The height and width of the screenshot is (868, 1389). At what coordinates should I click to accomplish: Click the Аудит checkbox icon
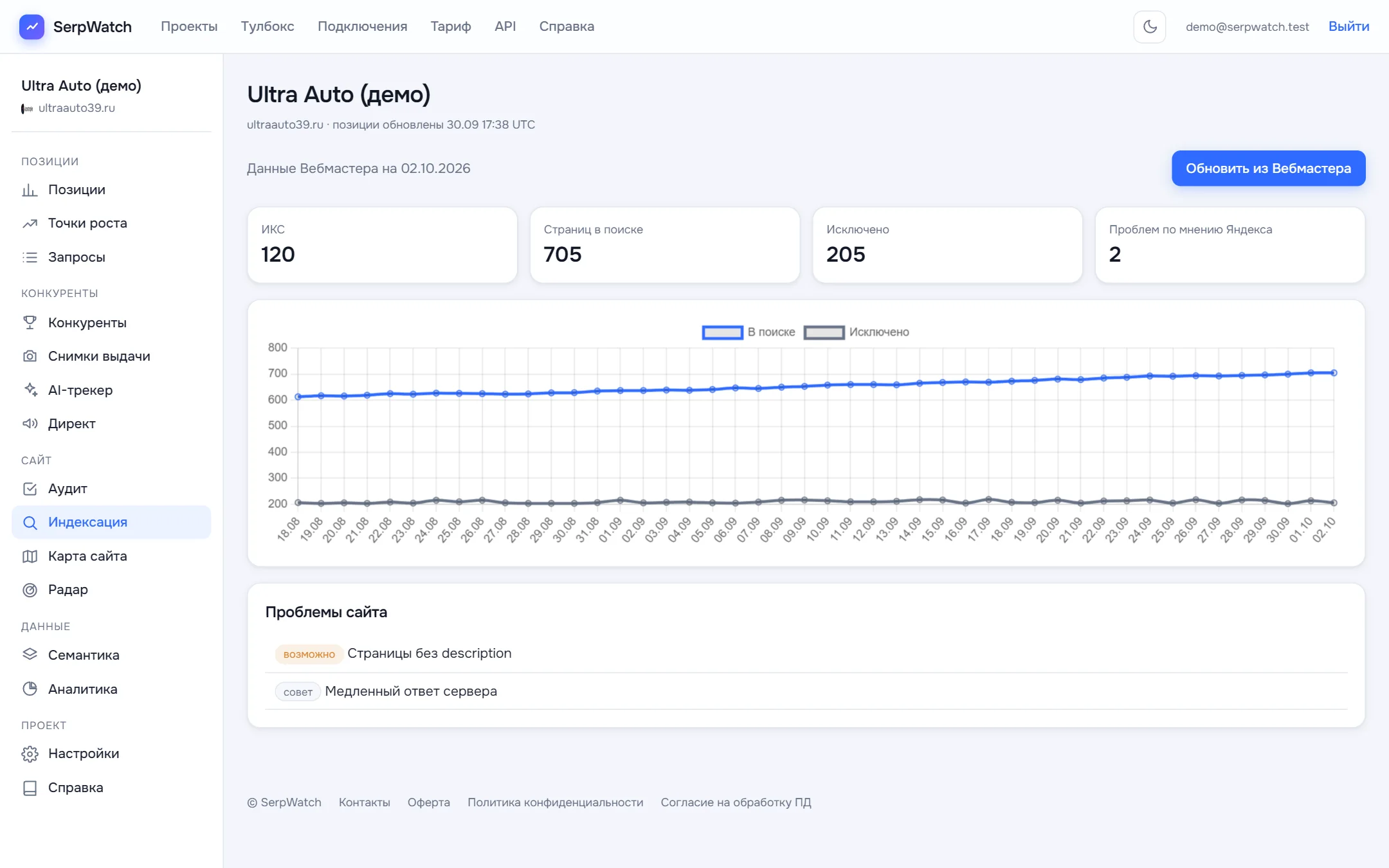point(30,489)
